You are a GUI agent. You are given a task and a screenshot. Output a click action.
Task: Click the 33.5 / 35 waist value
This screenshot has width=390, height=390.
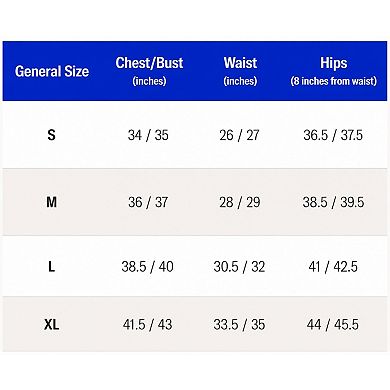(x=239, y=324)
